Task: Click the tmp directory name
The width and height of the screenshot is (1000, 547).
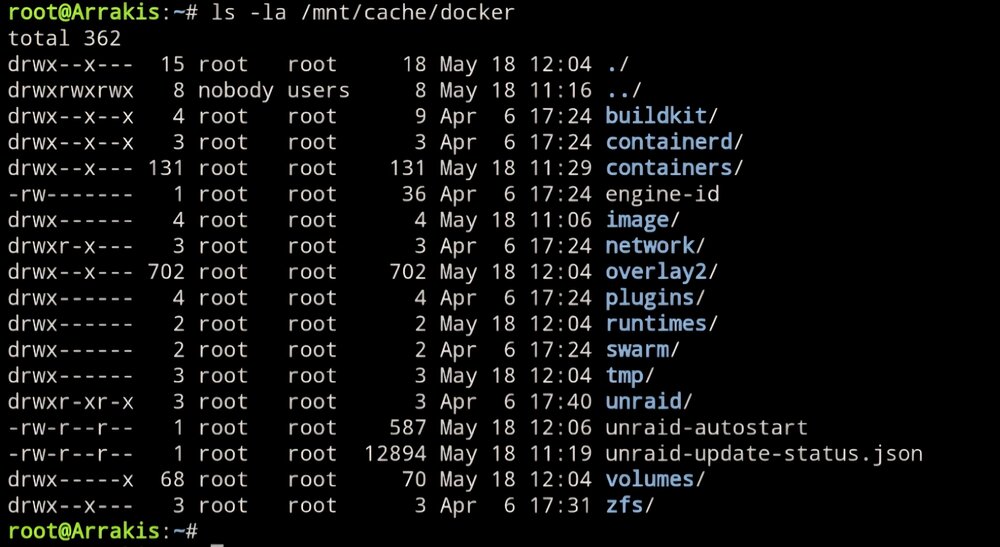Action: tap(624, 376)
